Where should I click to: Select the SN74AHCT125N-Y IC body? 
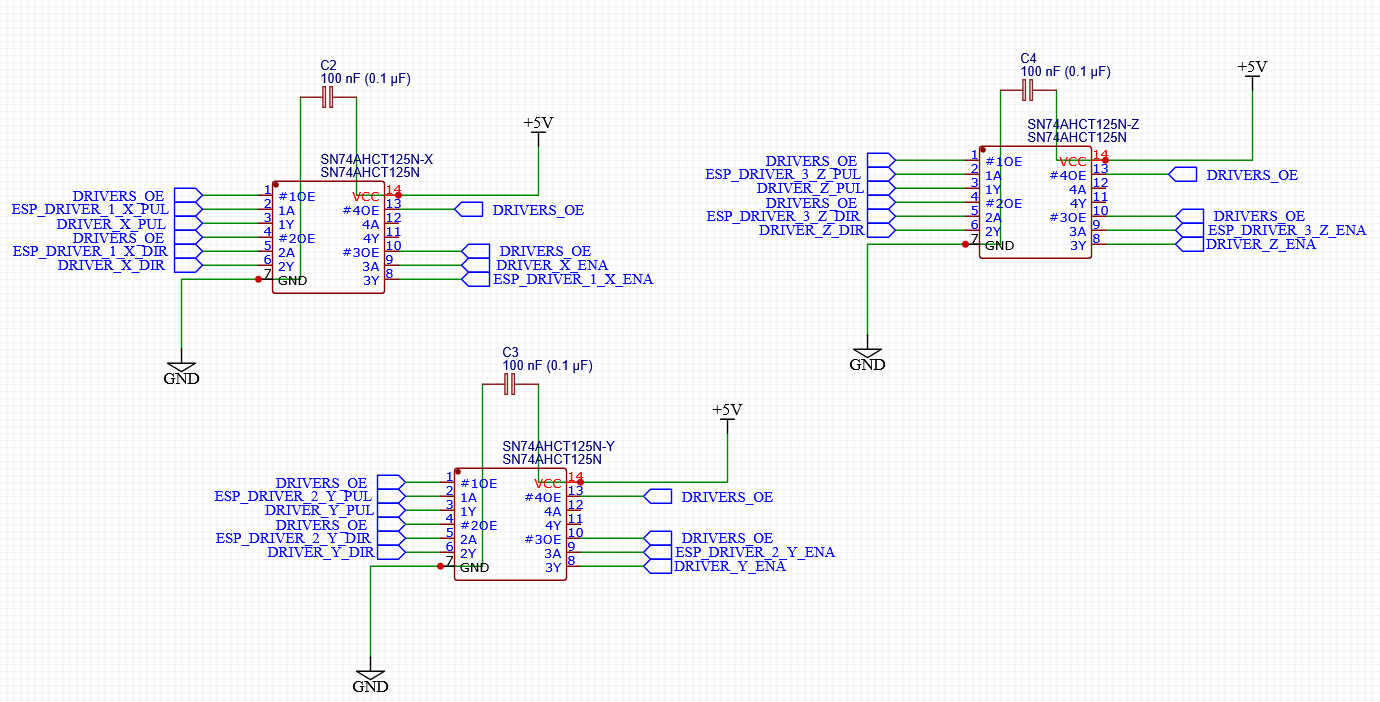[x=510, y=524]
